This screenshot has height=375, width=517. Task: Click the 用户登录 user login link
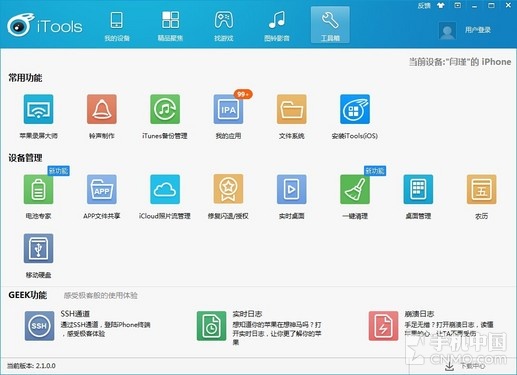[478, 30]
